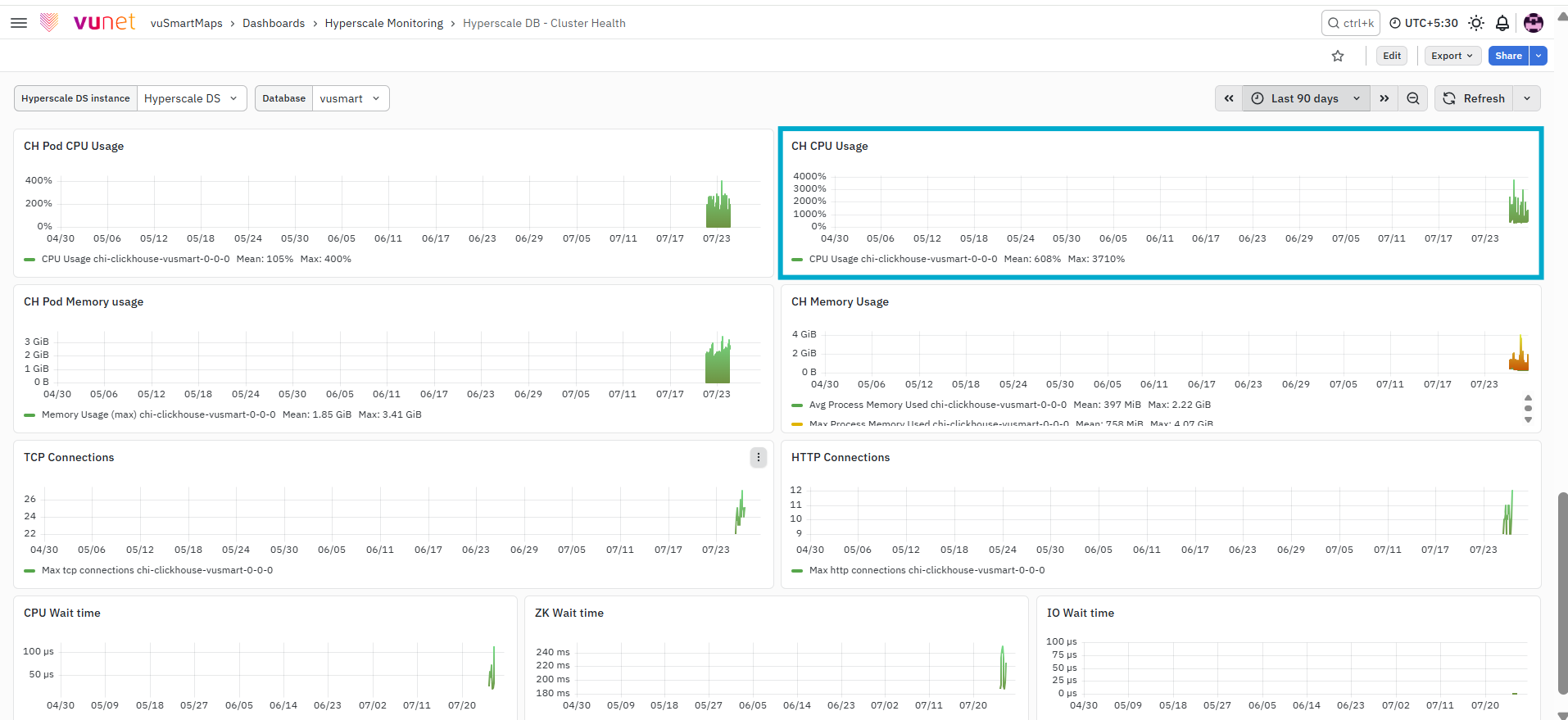Expand the Refresh interval dropdown arrow
Image resolution: width=1568 pixels, height=720 pixels.
click(x=1527, y=98)
